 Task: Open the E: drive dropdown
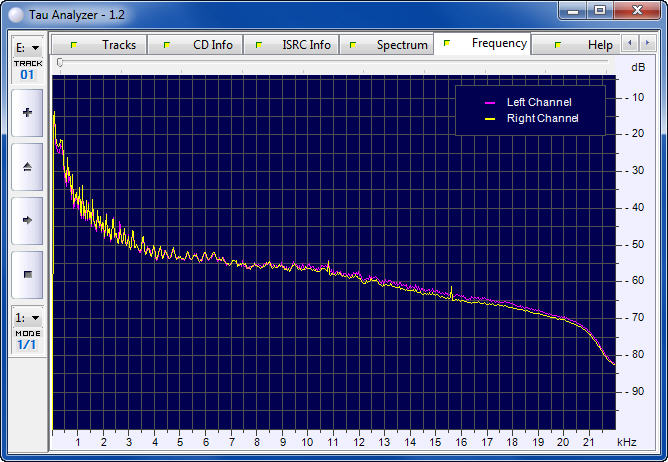[28, 48]
